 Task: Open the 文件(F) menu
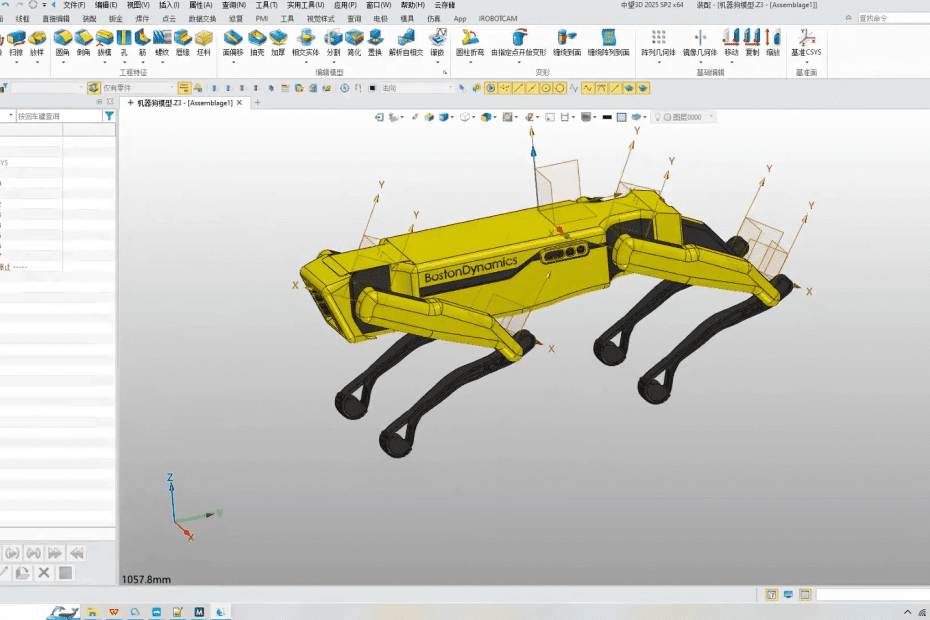[x=74, y=5]
